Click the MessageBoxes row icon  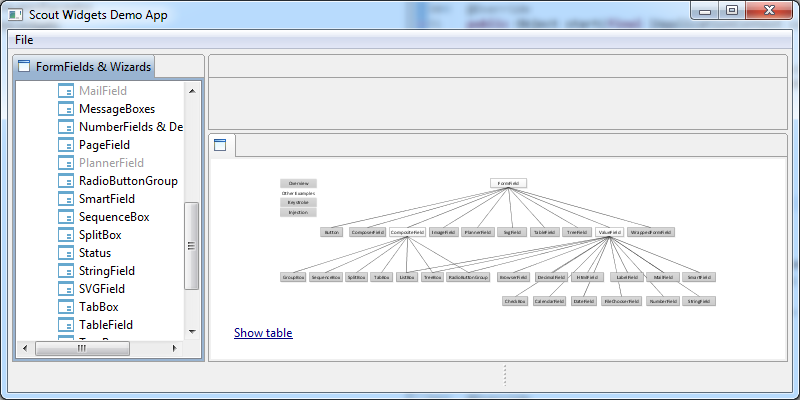pos(66,109)
